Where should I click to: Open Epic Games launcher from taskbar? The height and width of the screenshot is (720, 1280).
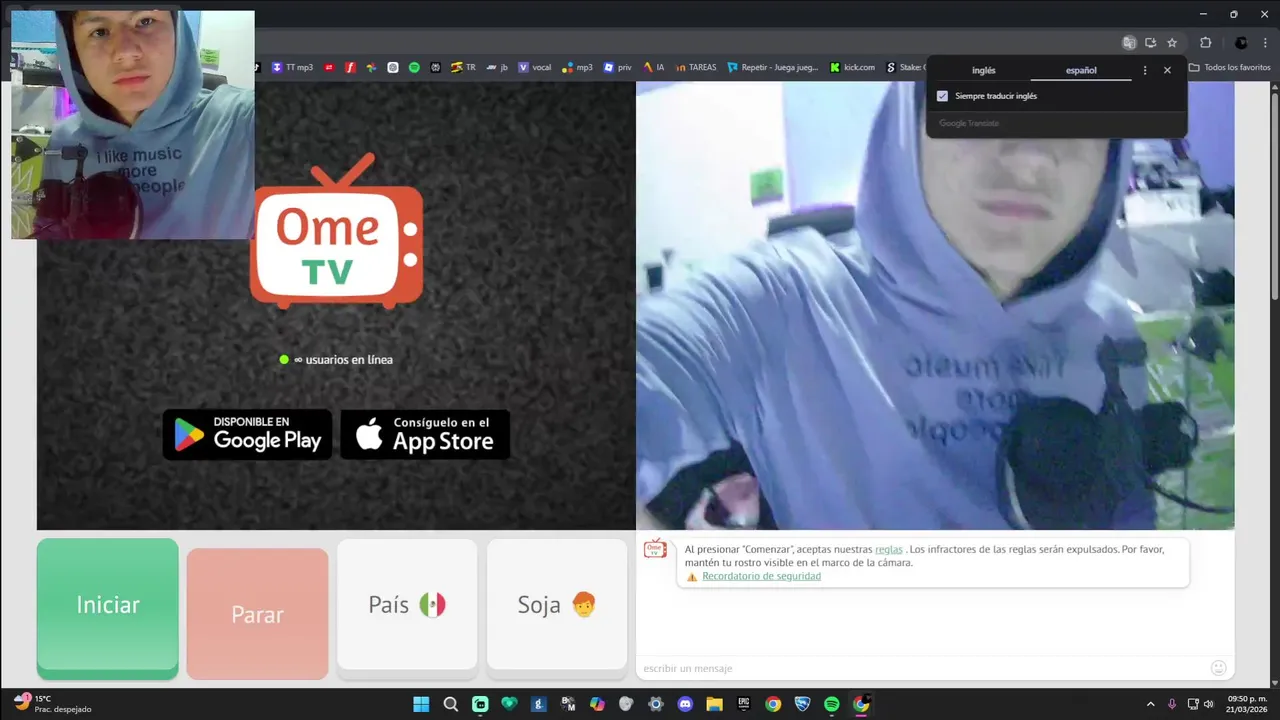pyautogui.click(x=744, y=704)
